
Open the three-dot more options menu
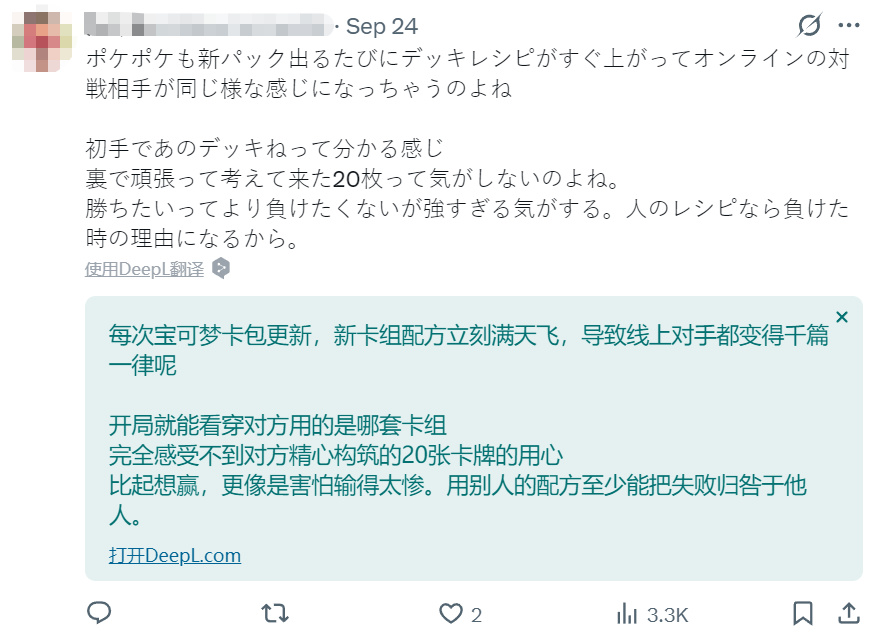point(848,26)
